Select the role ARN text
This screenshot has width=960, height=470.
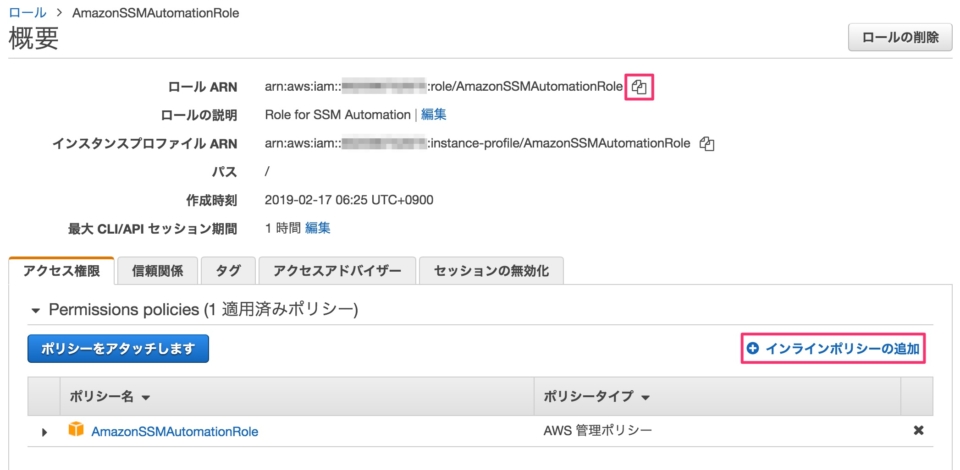tap(443, 87)
